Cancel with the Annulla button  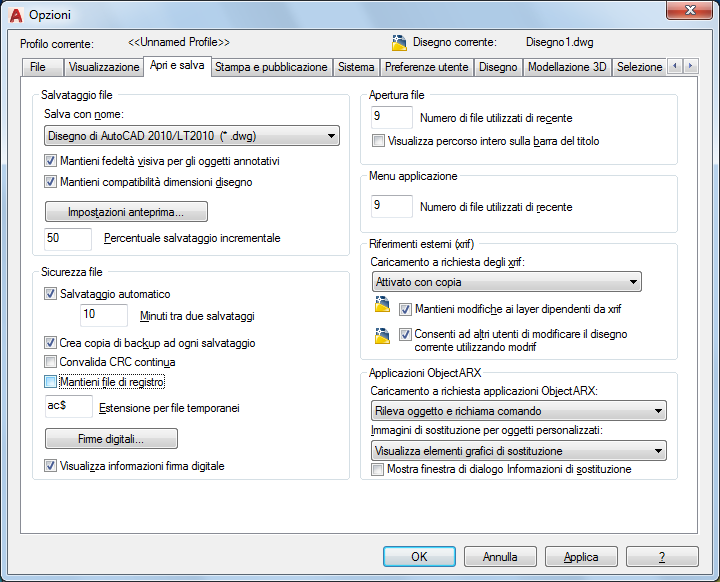coord(500,557)
